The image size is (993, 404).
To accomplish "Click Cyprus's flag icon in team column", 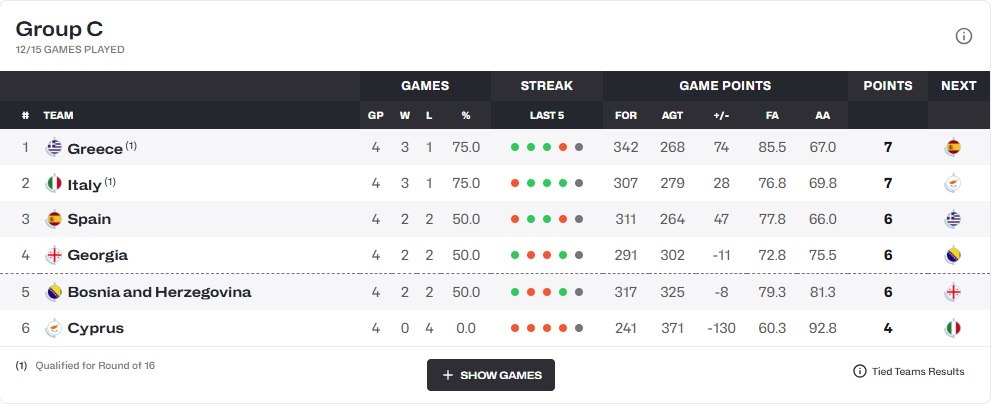I will [x=54, y=328].
